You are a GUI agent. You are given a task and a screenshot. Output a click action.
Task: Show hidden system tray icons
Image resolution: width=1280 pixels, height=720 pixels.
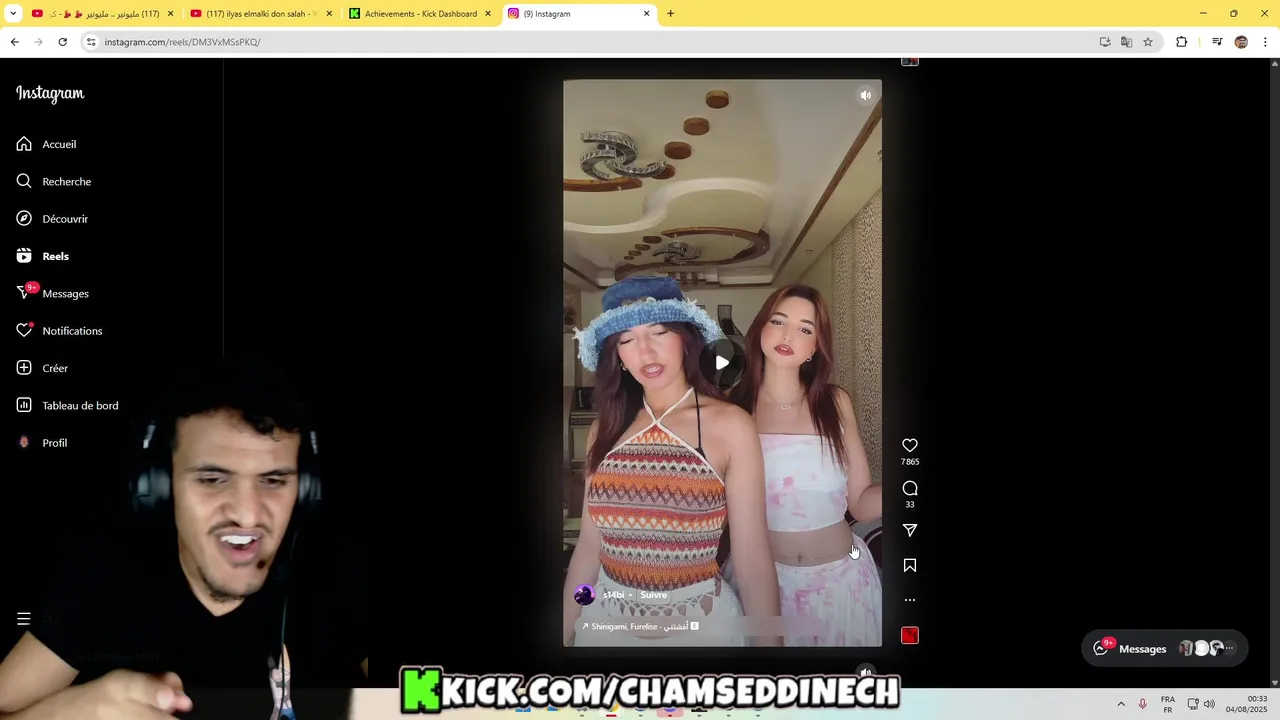coord(1120,704)
